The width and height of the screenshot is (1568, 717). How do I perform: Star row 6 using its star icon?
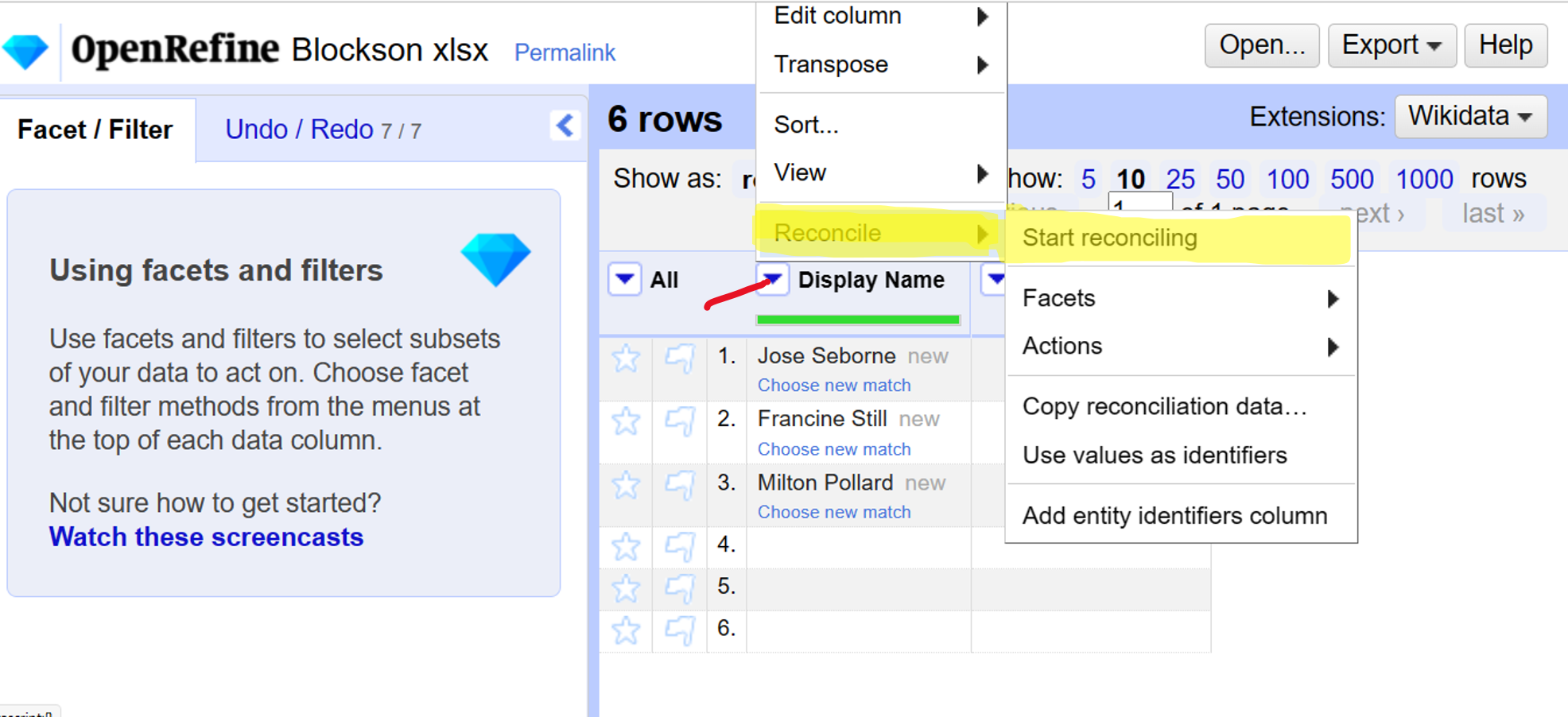tap(626, 630)
